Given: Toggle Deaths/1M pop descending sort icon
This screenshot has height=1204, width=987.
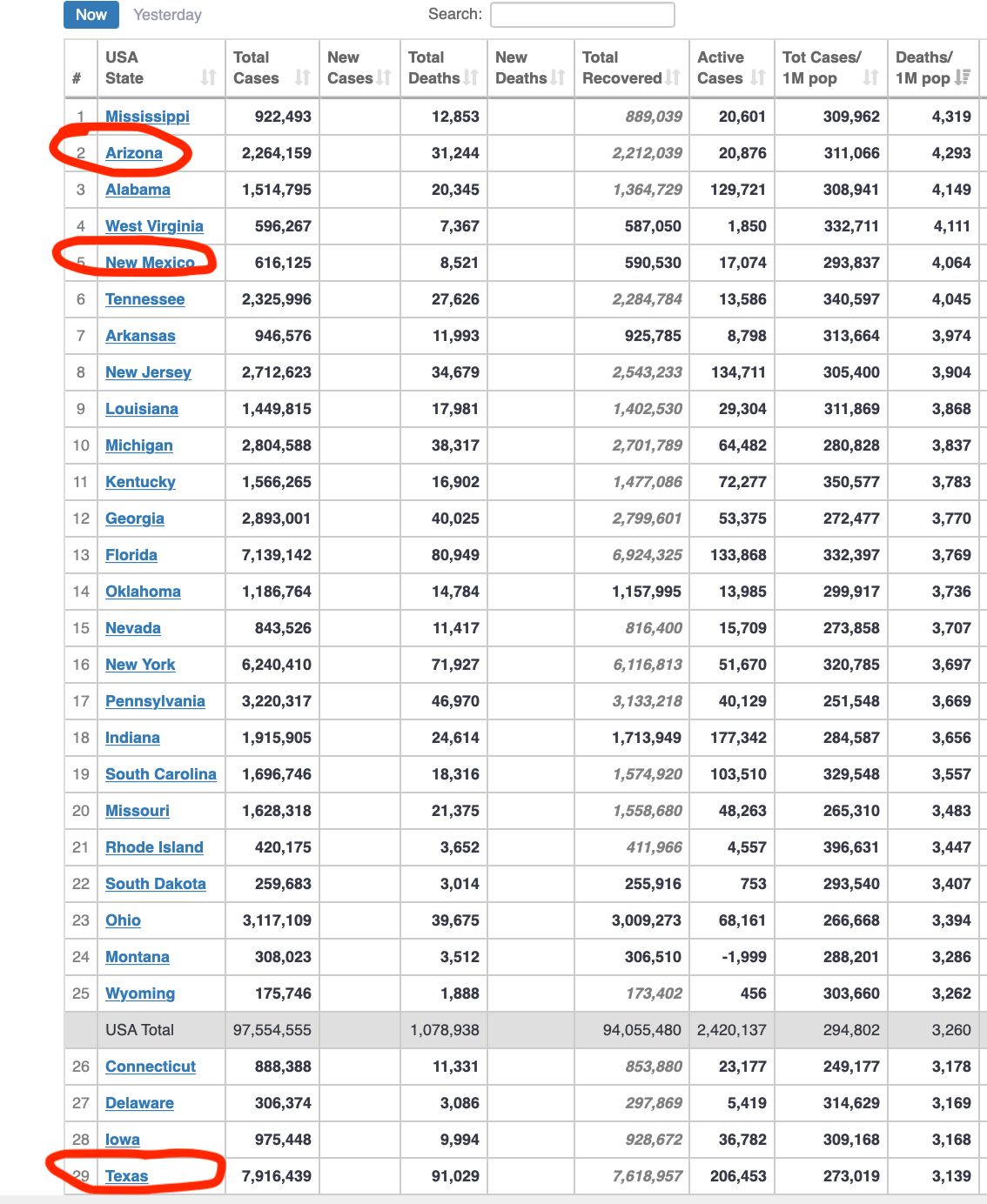Looking at the screenshot, I should (x=962, y=77).
